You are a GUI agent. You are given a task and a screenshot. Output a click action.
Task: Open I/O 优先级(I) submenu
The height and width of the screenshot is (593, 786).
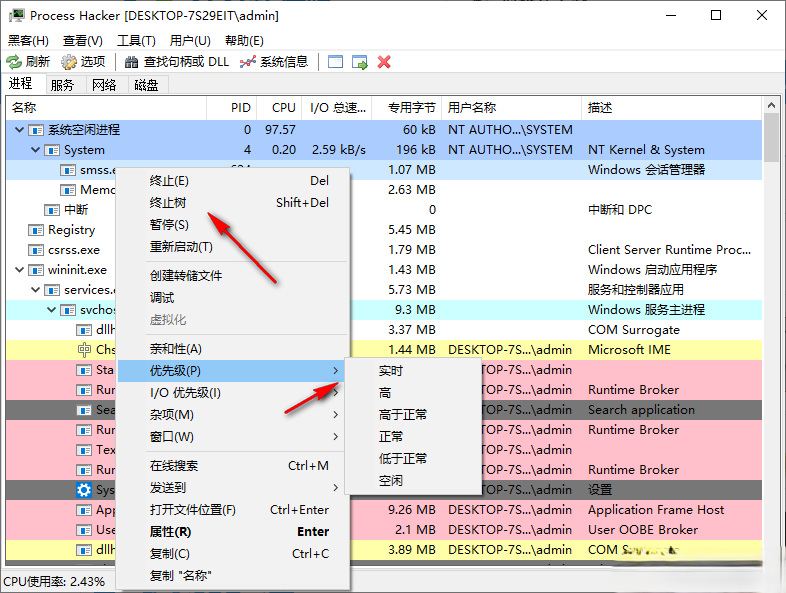pos(232,393)
